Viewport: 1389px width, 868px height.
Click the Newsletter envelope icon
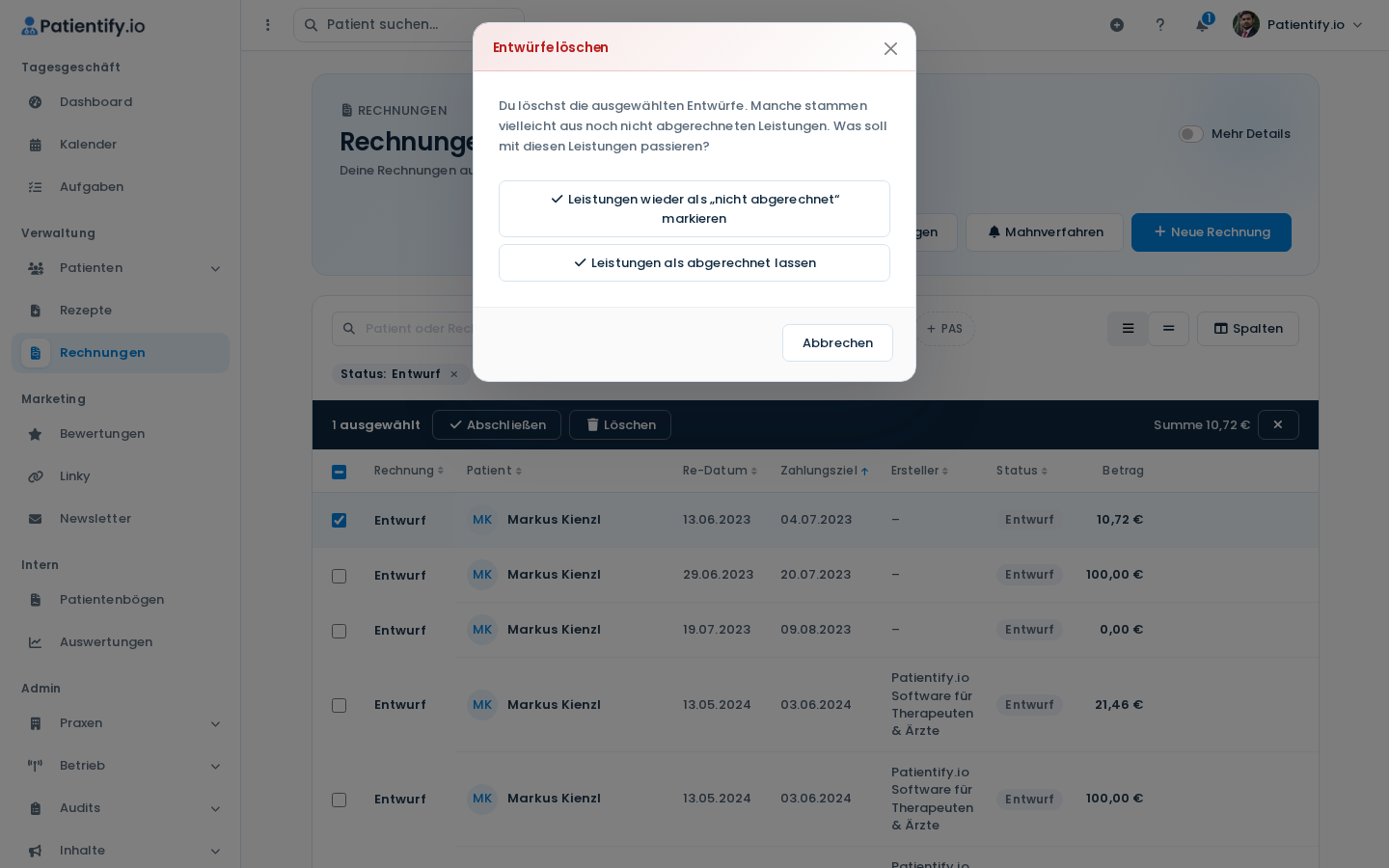click(35, 519)
